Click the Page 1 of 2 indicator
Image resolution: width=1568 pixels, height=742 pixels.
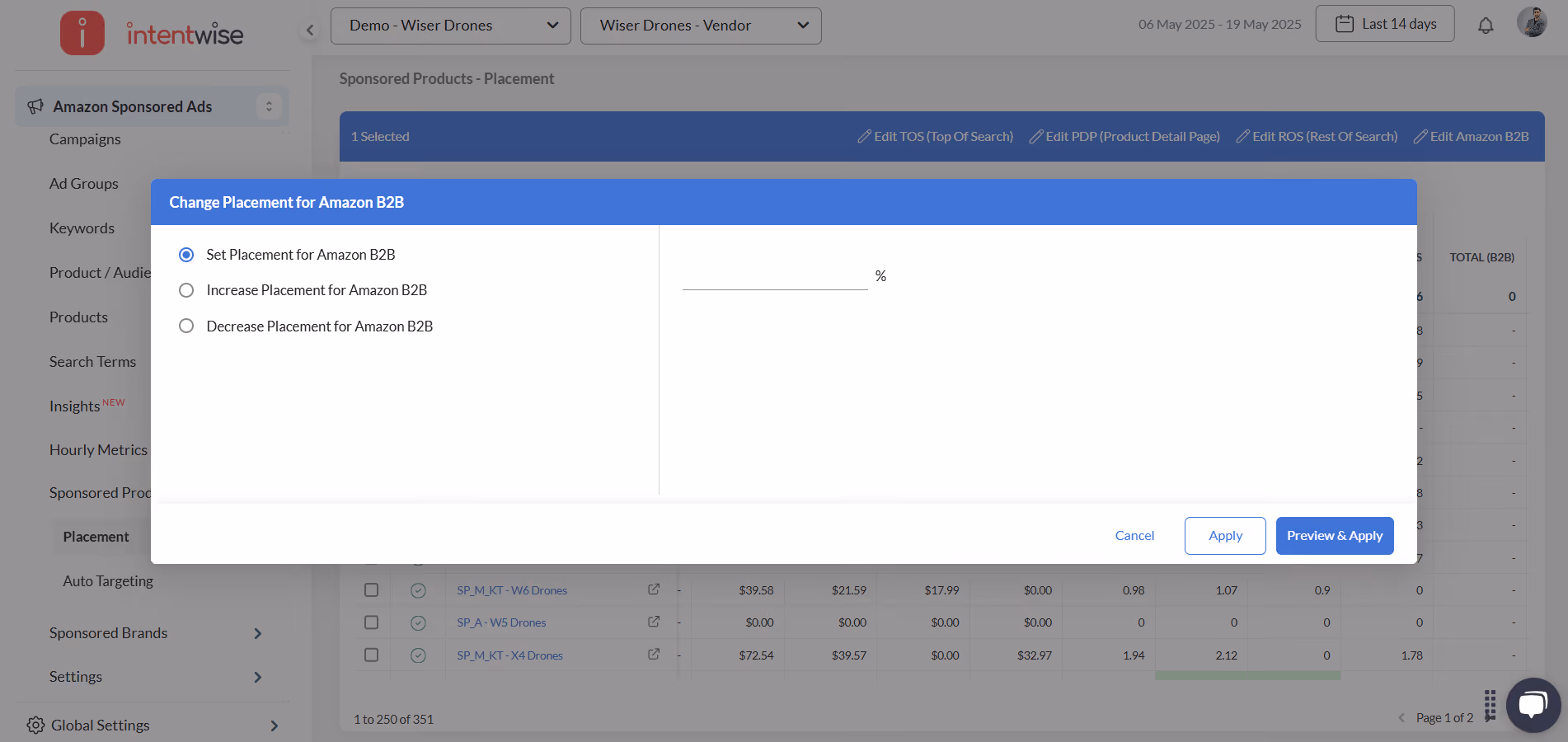coord(1444,718)
